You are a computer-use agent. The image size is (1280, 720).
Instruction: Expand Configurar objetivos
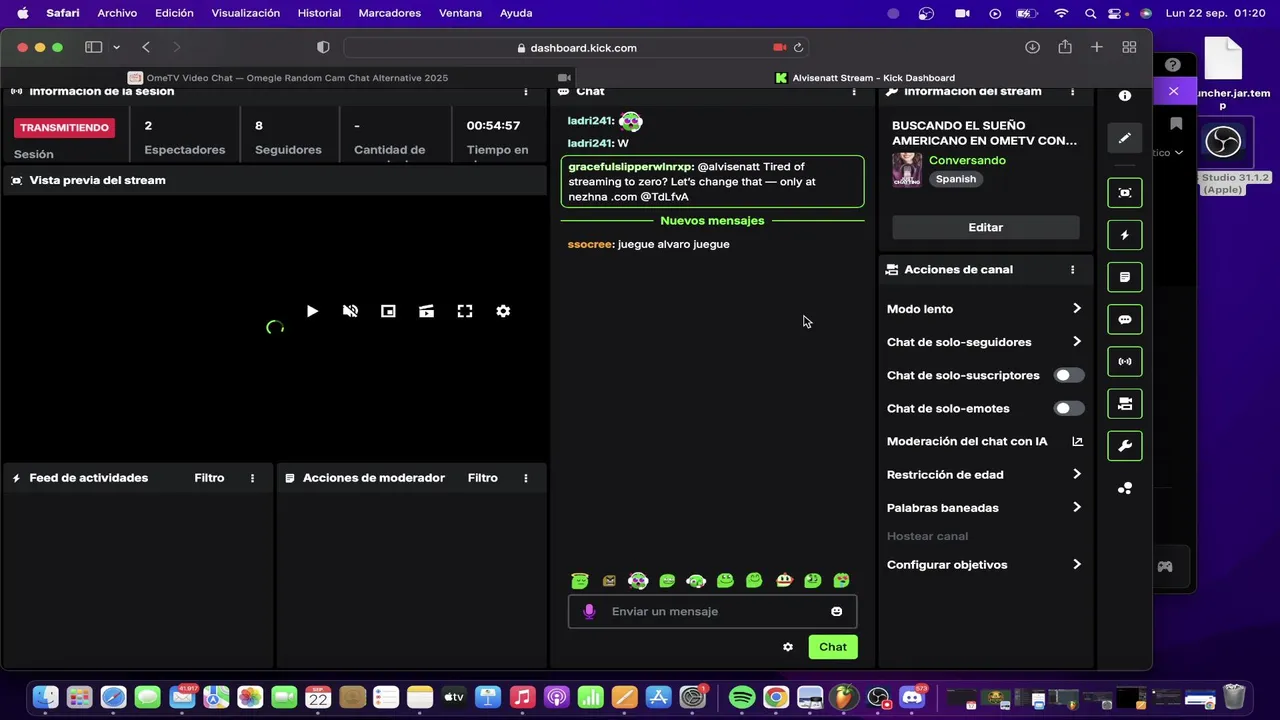click(985, 564)
